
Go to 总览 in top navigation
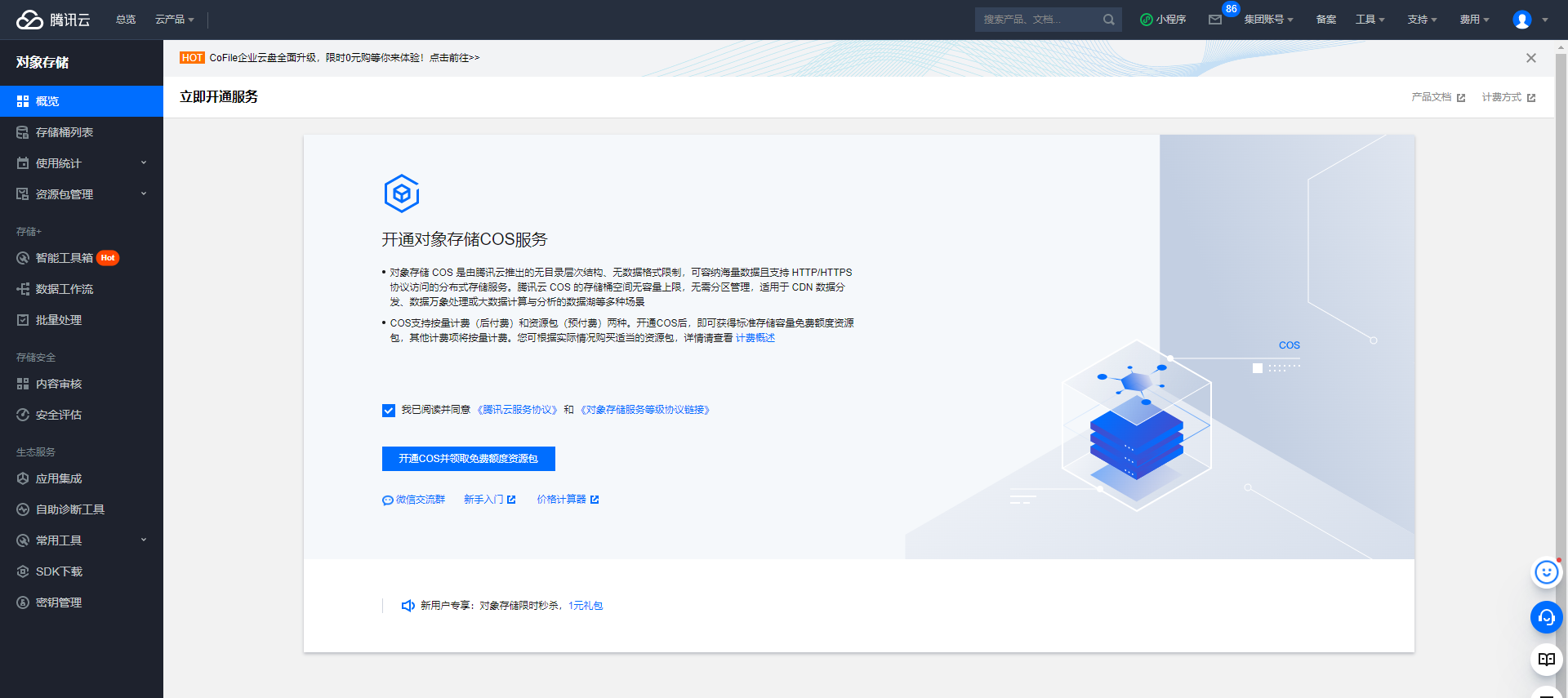pos(126,20)
